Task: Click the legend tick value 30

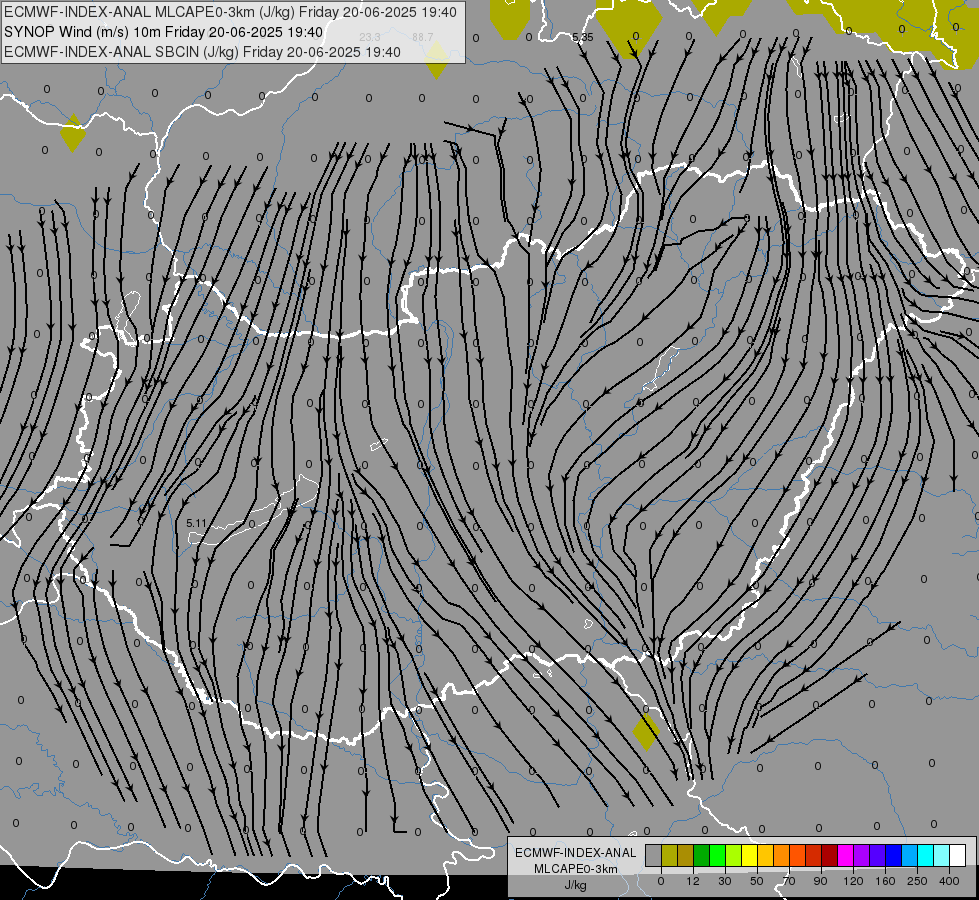Action: tap(725, 881)
